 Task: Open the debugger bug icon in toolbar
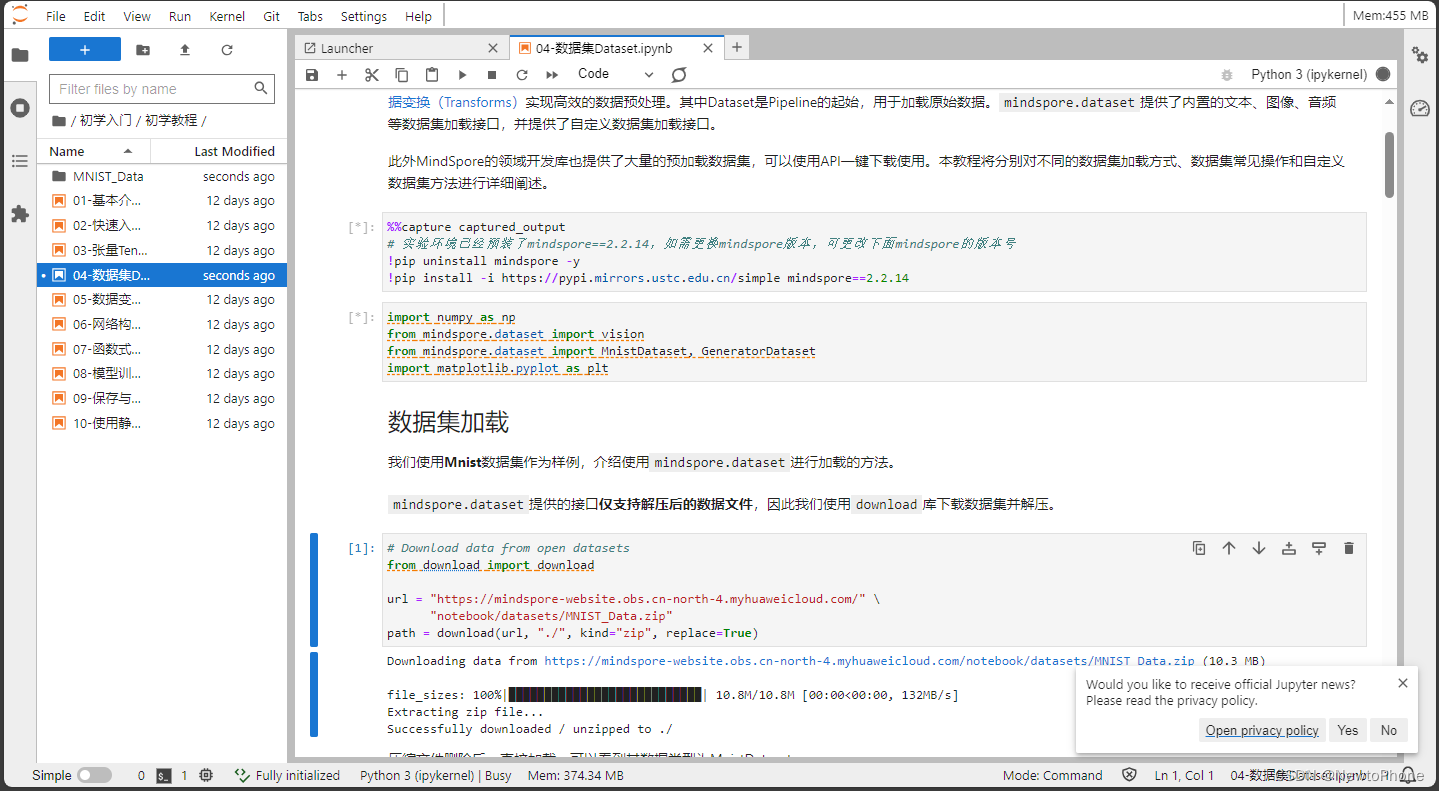tap(1227, 74)
